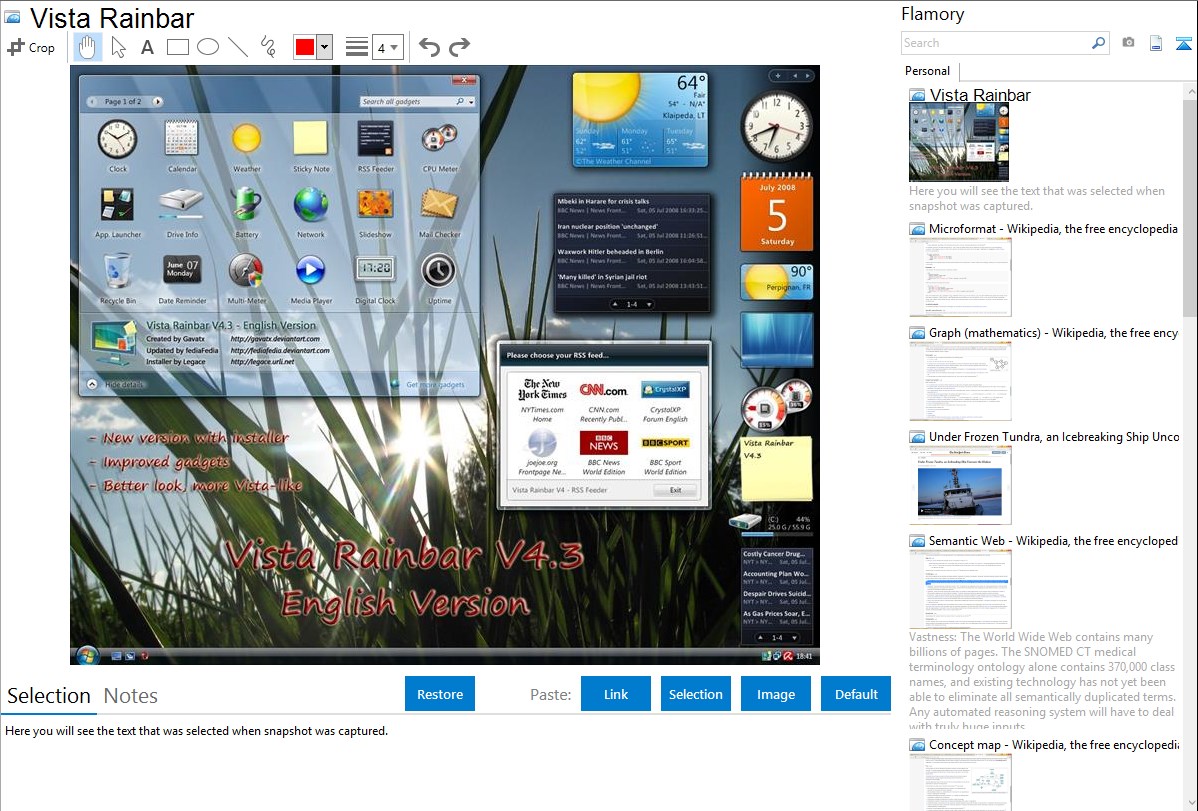Image resolution: width=1198 pixels, height=811 pixels.
Task: Click the Flamory search input field
Action: [x=995, y=43]
